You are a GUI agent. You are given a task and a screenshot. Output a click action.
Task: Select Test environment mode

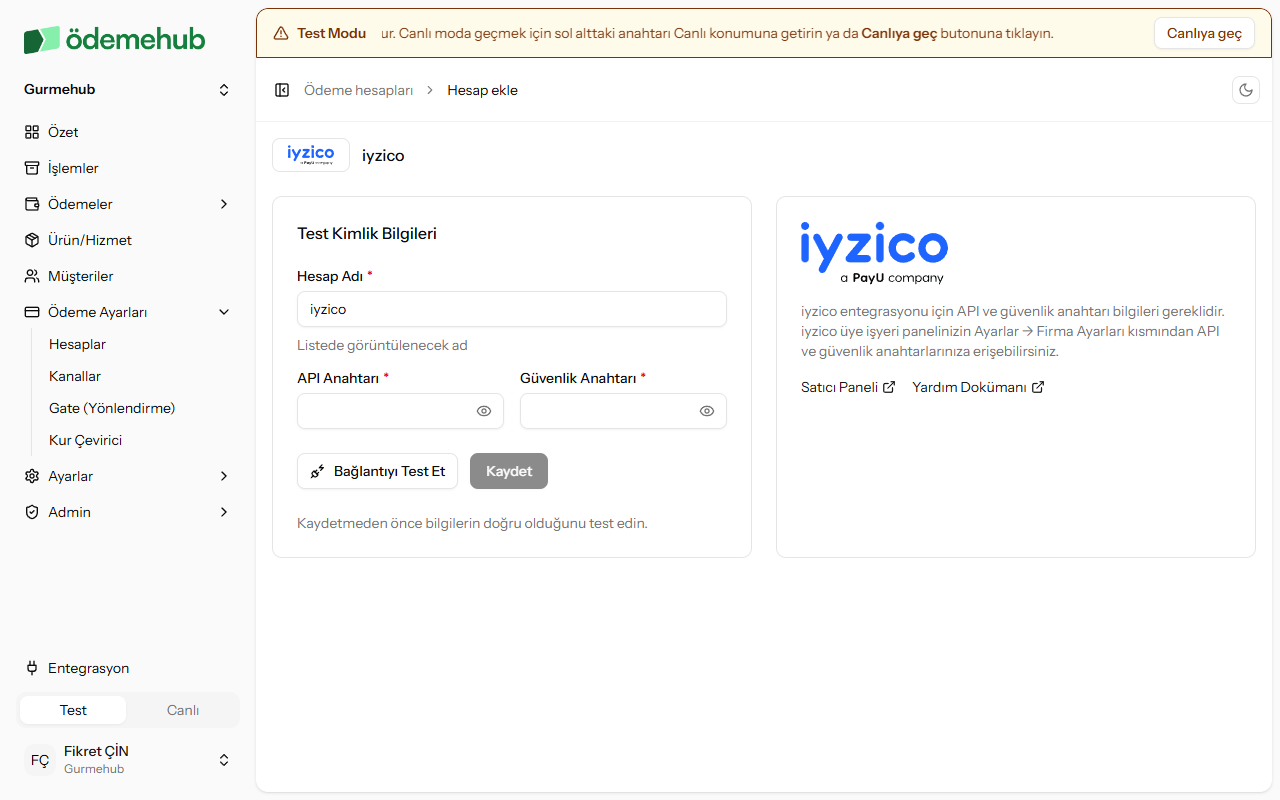click(73, 710)
